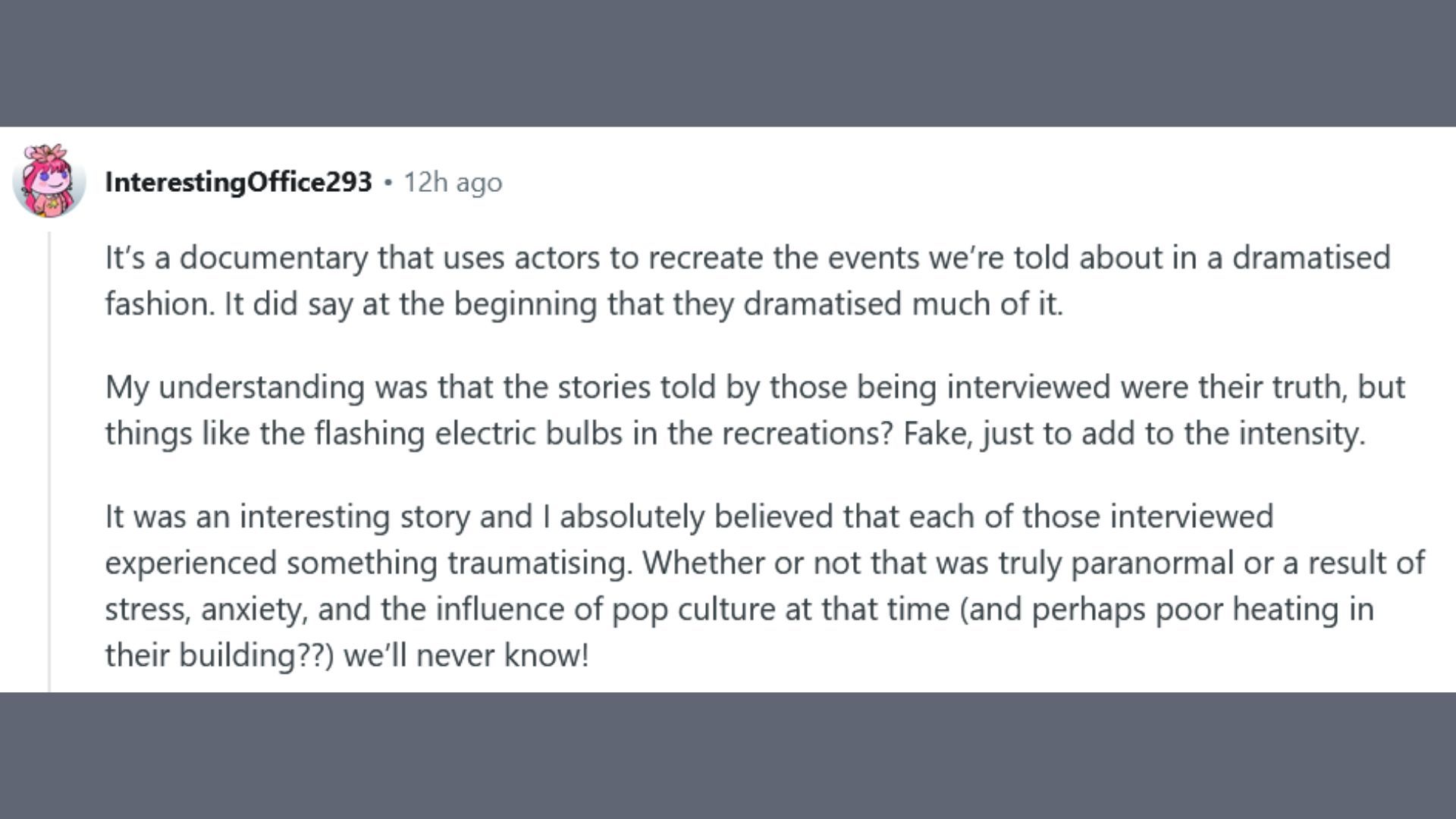The image size is (1456, 819).
Task: Click the "12h ago" timestamp
Action: pyautogui.click(x=452, y=183)
